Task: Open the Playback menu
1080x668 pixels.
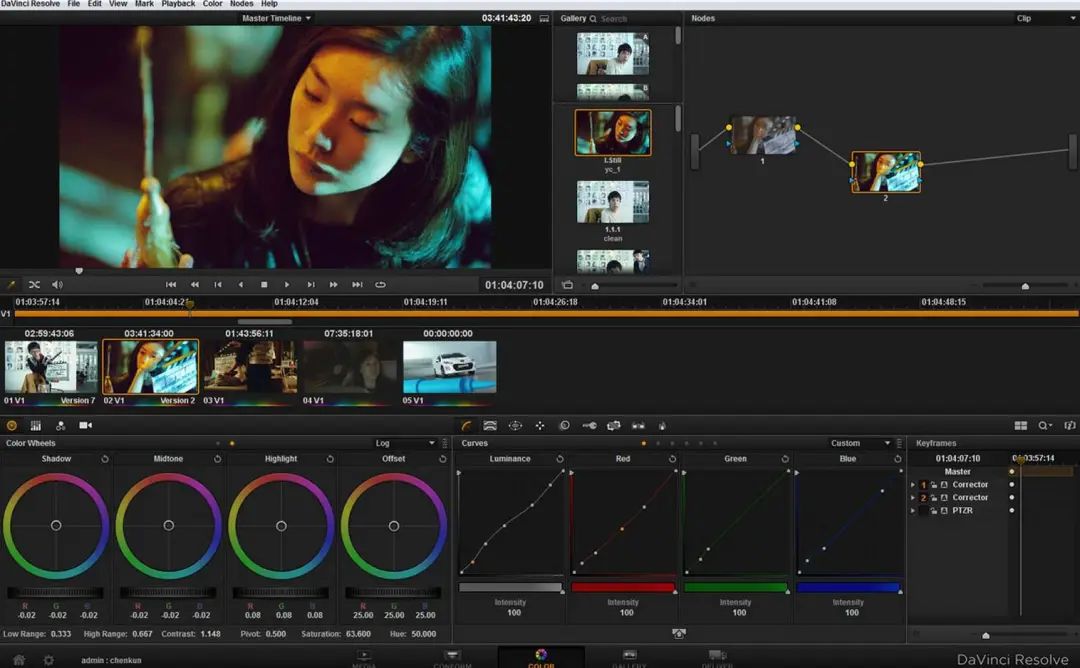Action: (178, 4)
